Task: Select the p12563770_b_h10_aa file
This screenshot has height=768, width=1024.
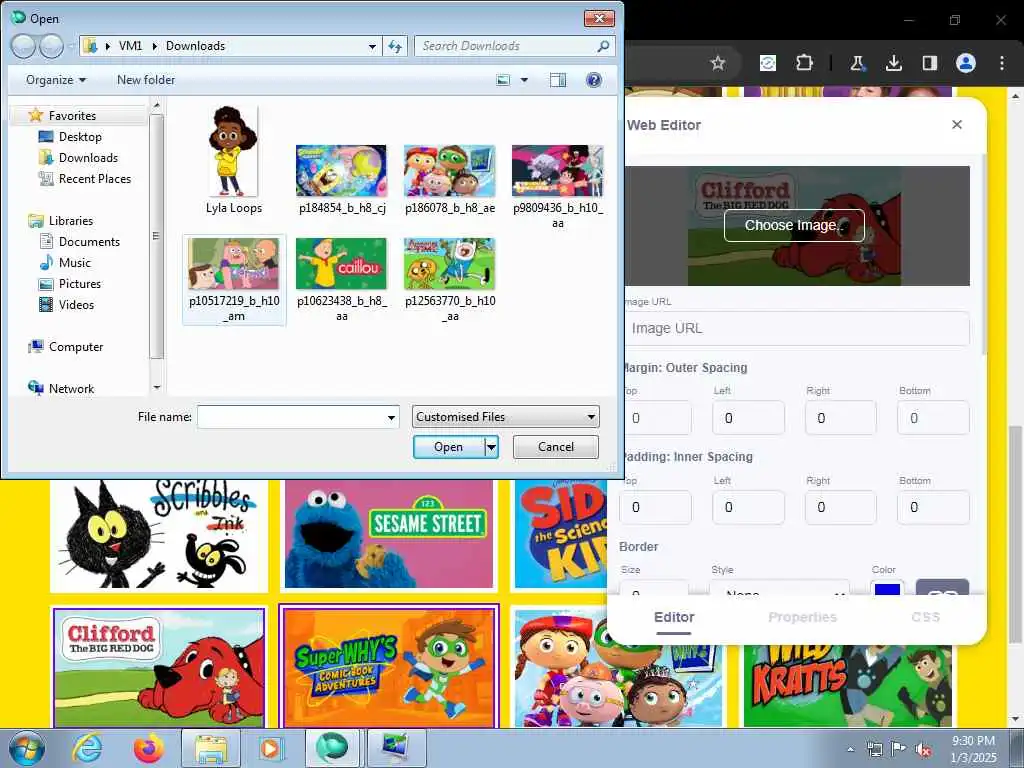Action: click(450, 280)
